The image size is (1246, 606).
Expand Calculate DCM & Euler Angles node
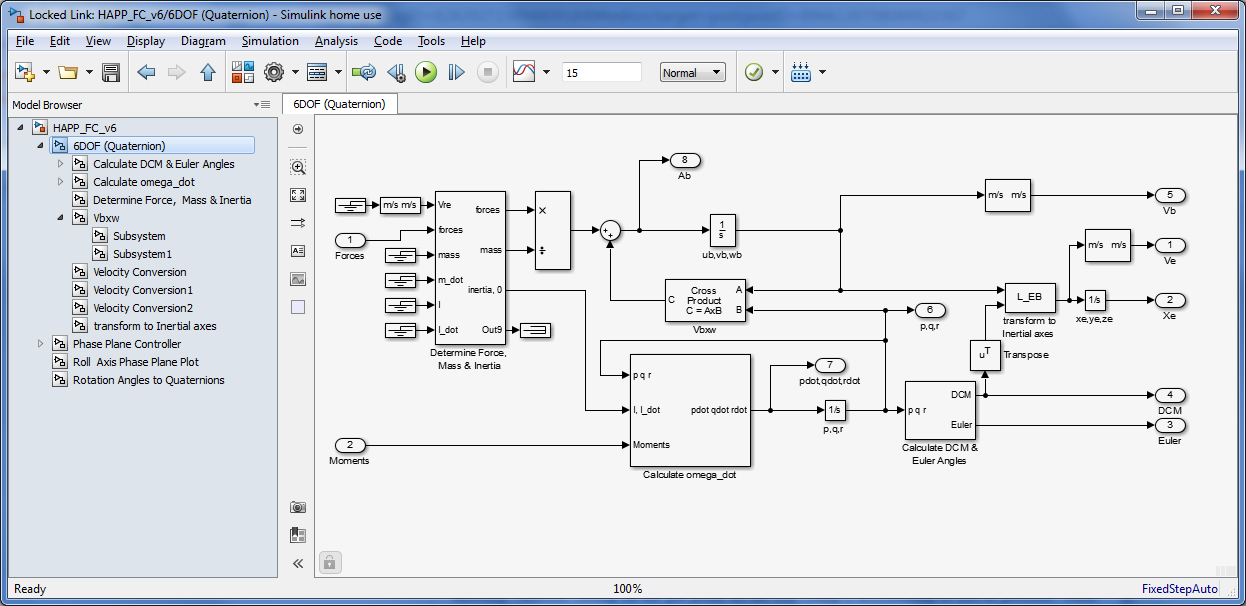(x=60, y=164)
